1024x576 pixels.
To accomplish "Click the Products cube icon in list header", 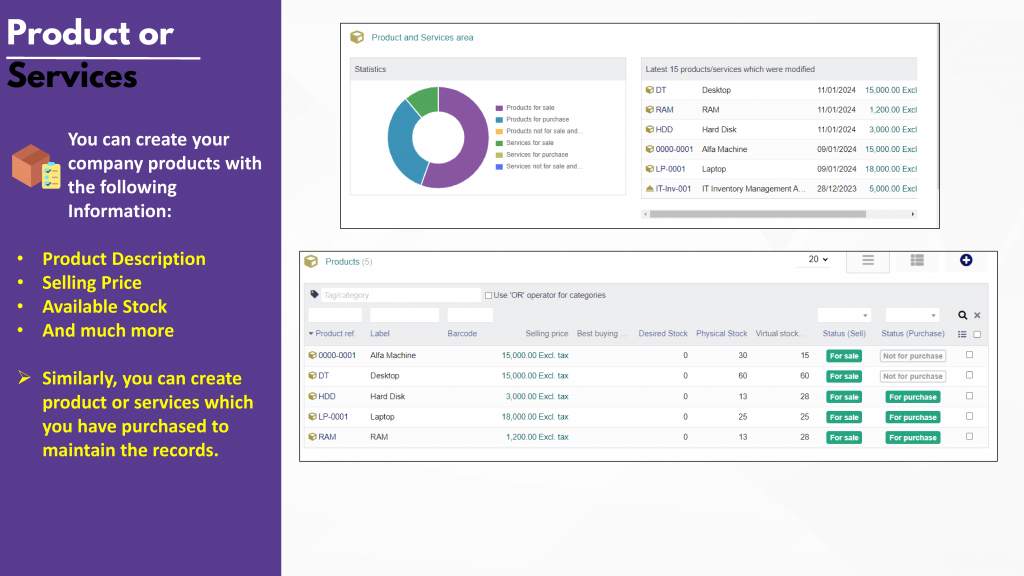I will point(311,261).
